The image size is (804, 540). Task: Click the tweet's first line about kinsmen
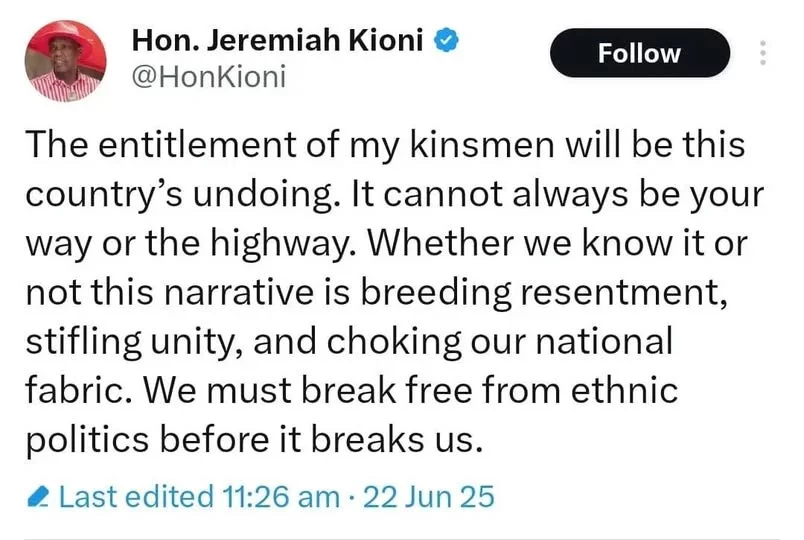385,145
